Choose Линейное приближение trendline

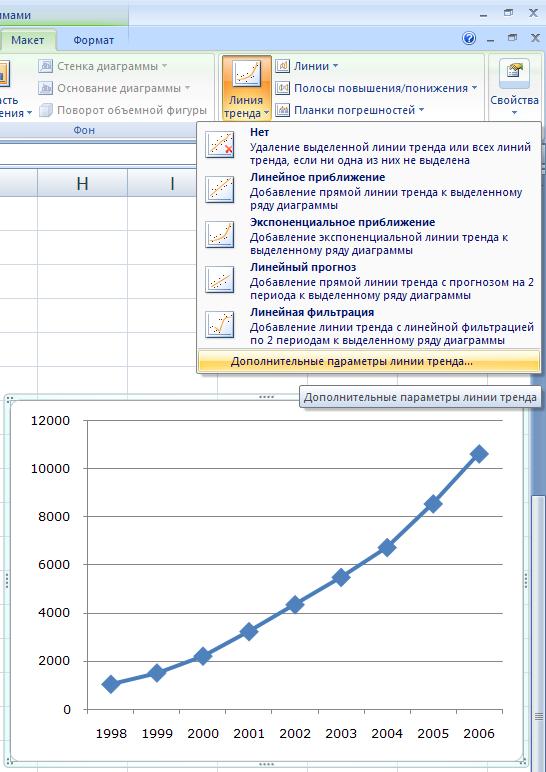pos(368,191)
